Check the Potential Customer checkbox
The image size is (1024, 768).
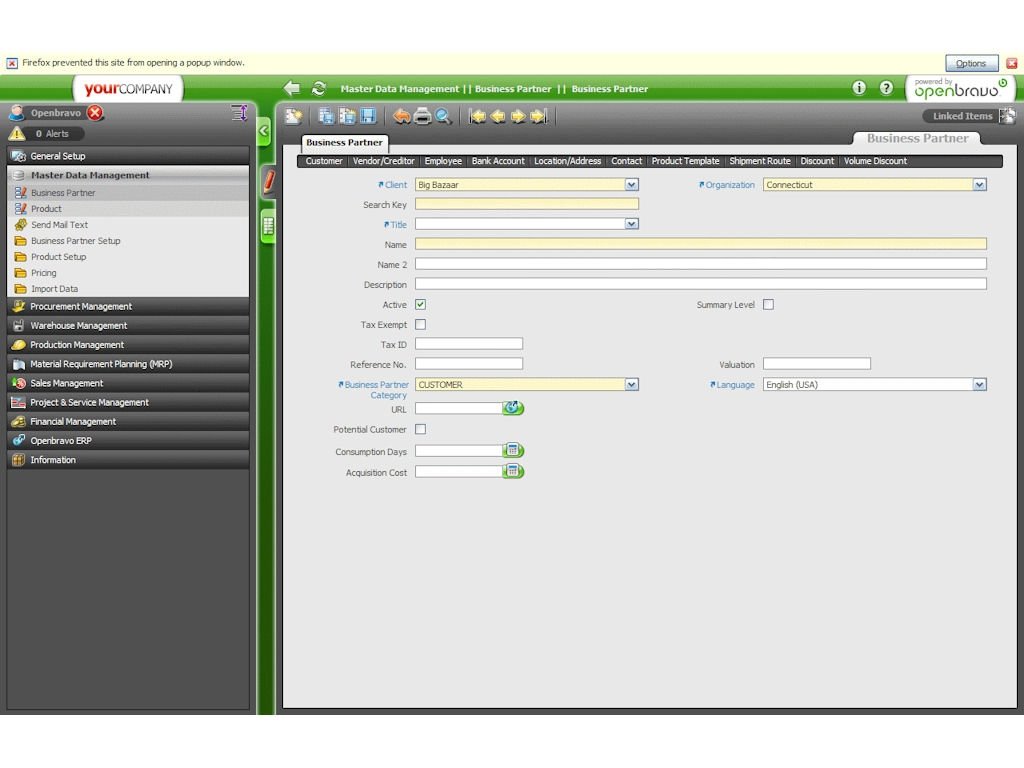click(421, 429)
